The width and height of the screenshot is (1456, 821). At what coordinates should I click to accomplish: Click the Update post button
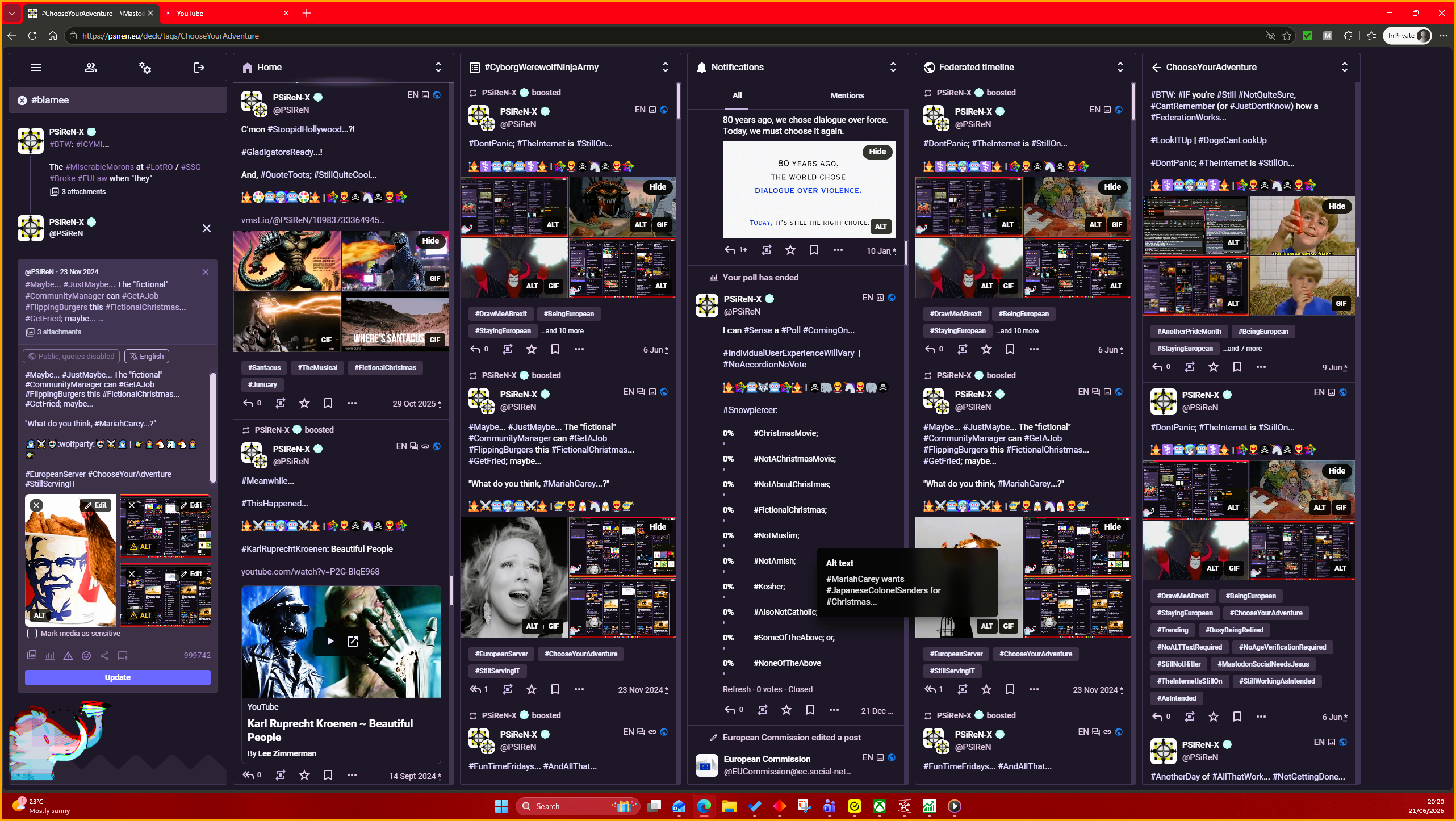click(x=118, y=677)
